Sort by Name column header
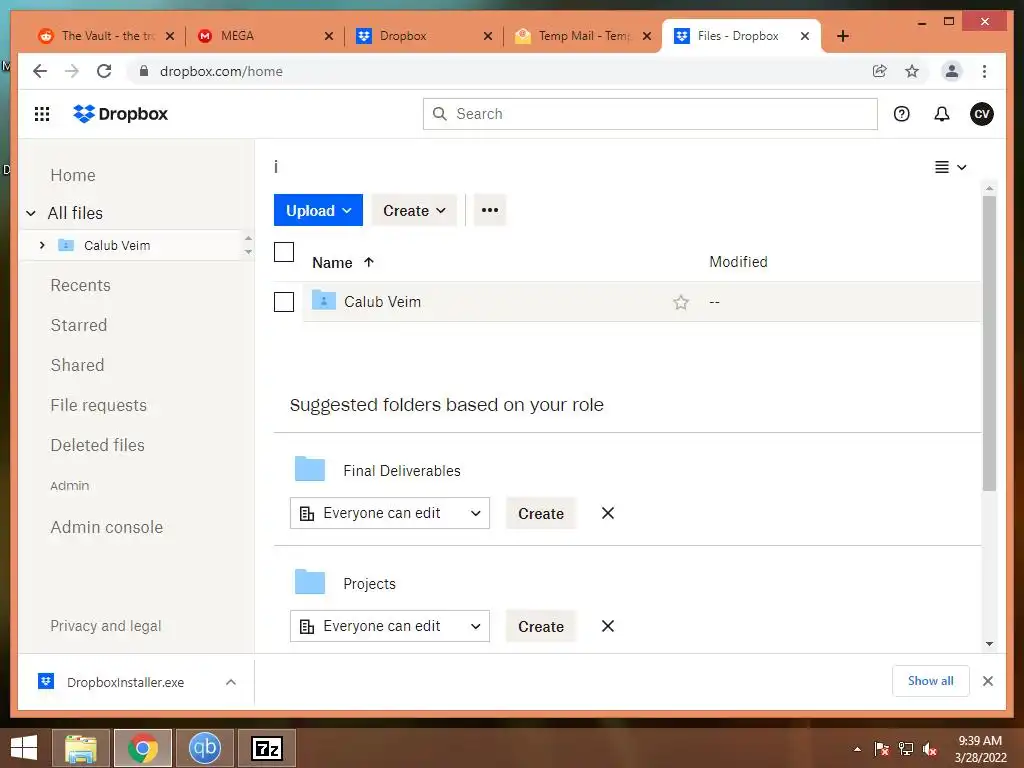 (x=343, y=263)
